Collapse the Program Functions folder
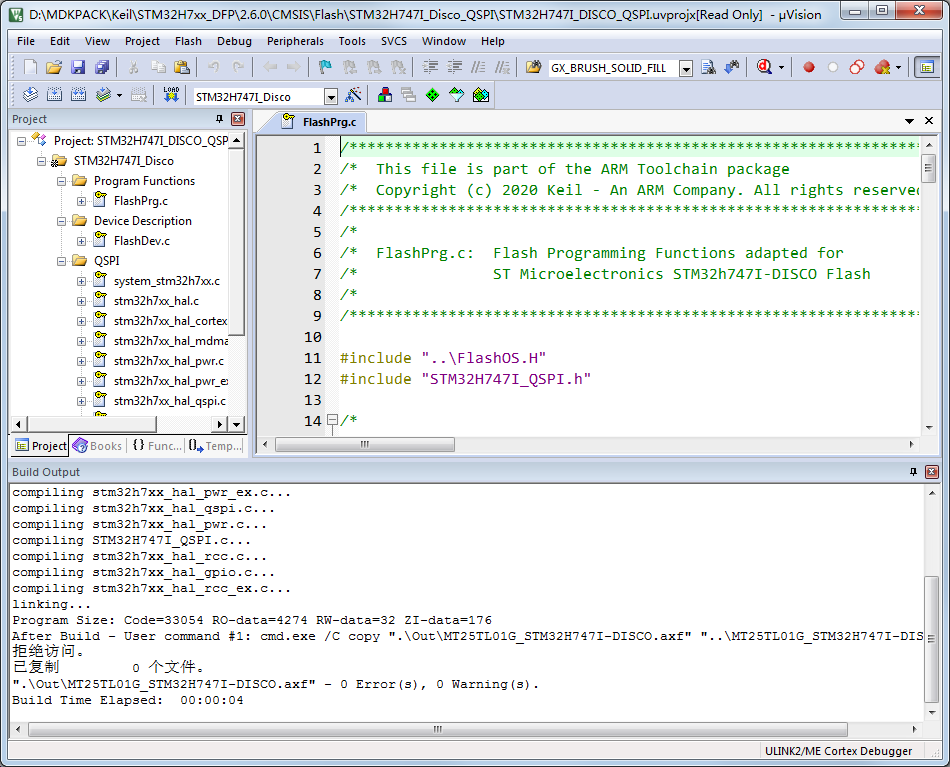Image resolution: width=950 pixels, height=767 pixels. click(61, 181)
